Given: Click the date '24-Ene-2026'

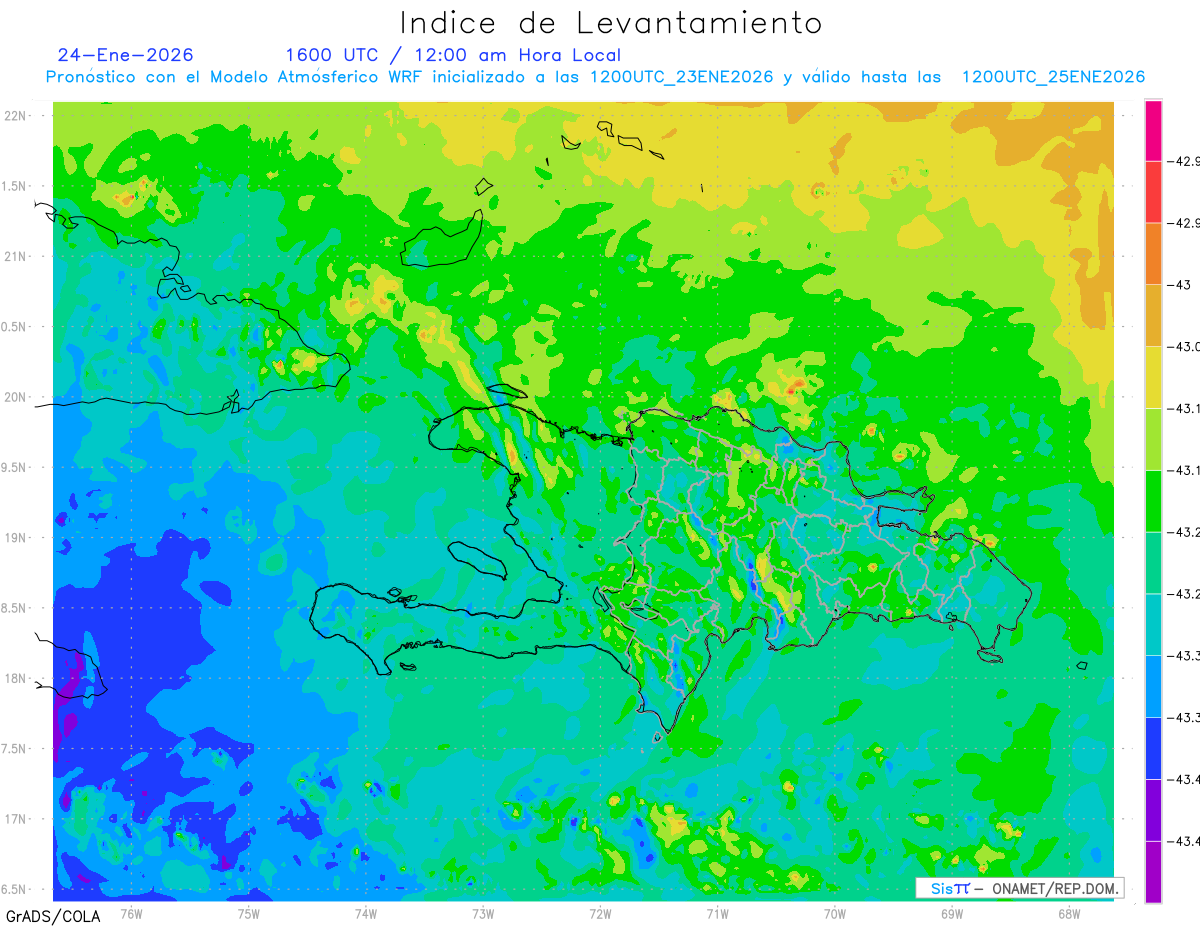Looking at the screenshot, I should [126, 55].
